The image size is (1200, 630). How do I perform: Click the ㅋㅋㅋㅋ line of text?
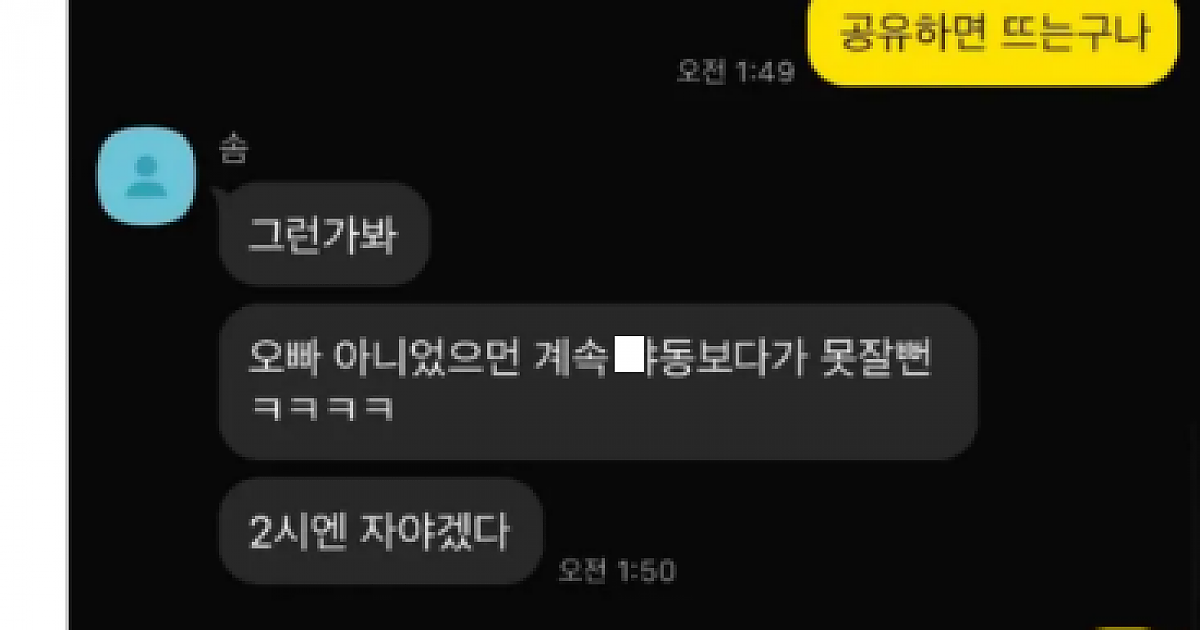(319, 409)
